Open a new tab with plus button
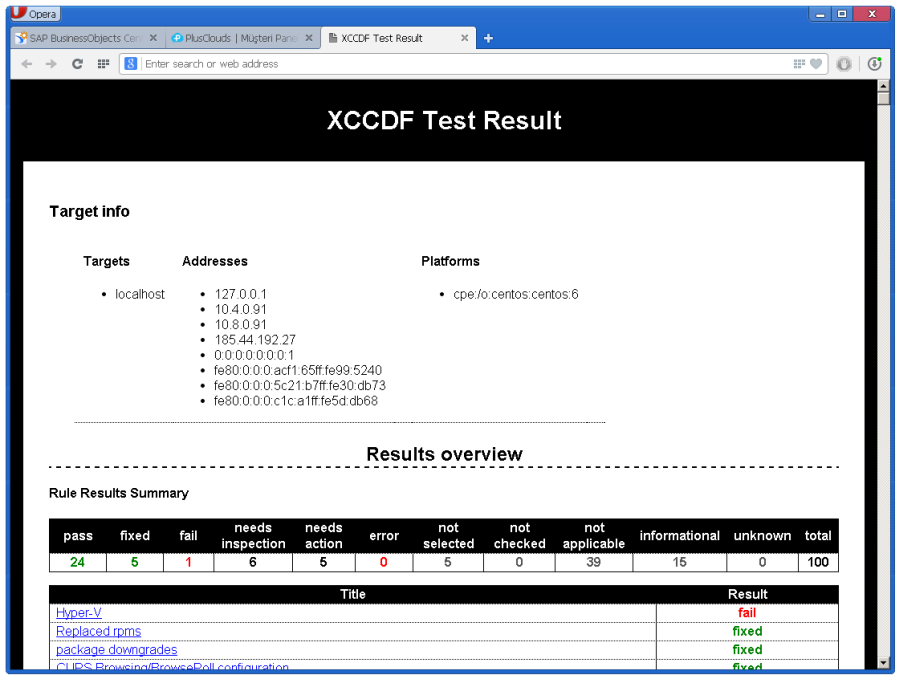This screenshot has height=679, width=900. (x=488, y=38)
